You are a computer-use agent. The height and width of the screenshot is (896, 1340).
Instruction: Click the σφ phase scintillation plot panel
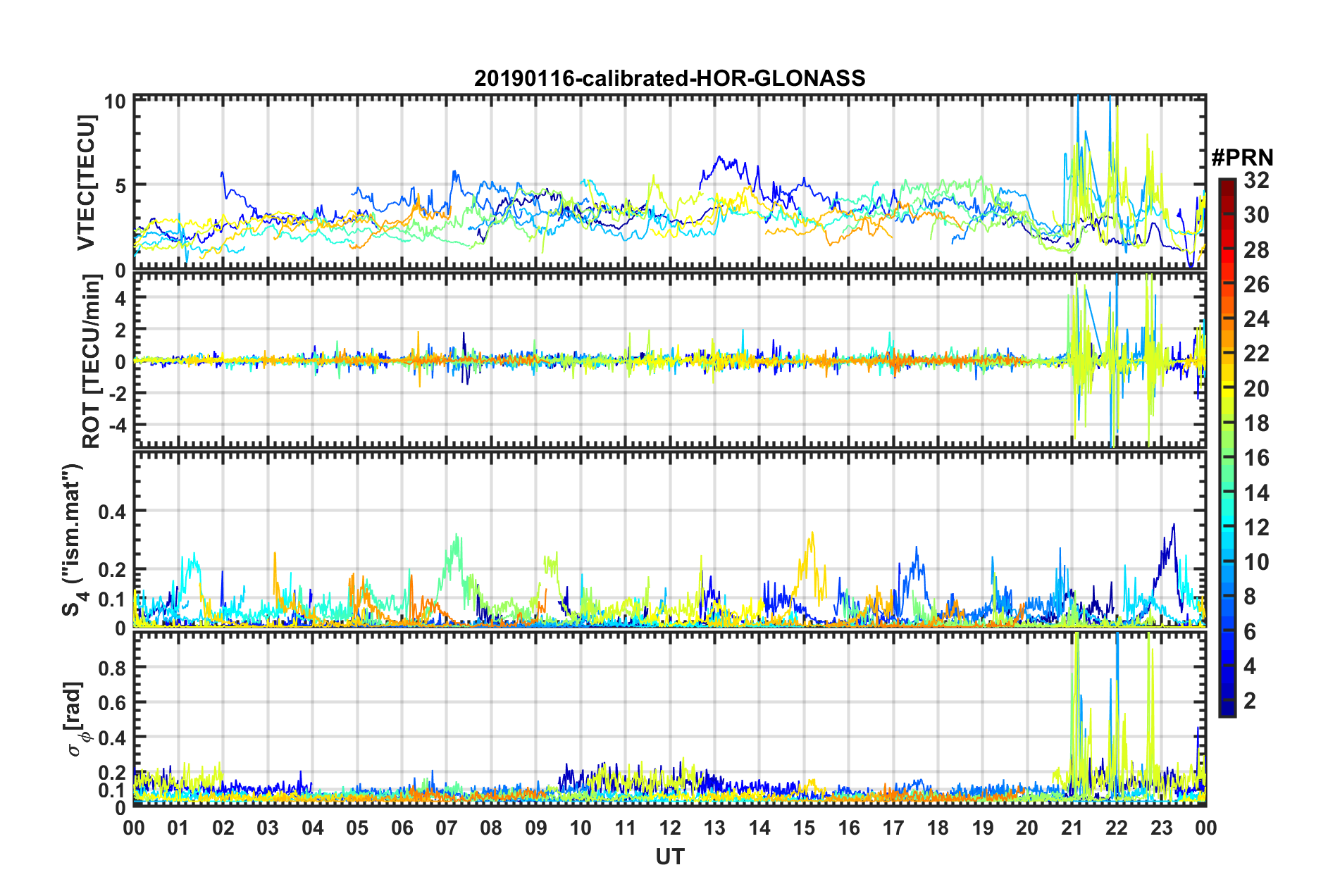pyautogui.click(x=670, y=718)
